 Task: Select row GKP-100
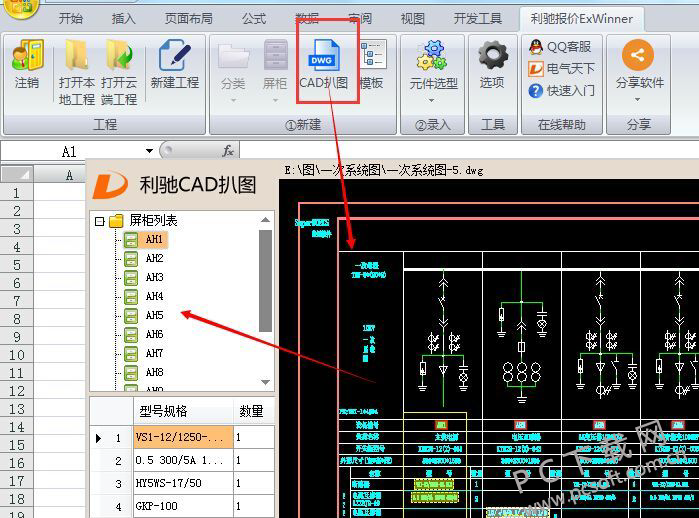pos(183,506)
